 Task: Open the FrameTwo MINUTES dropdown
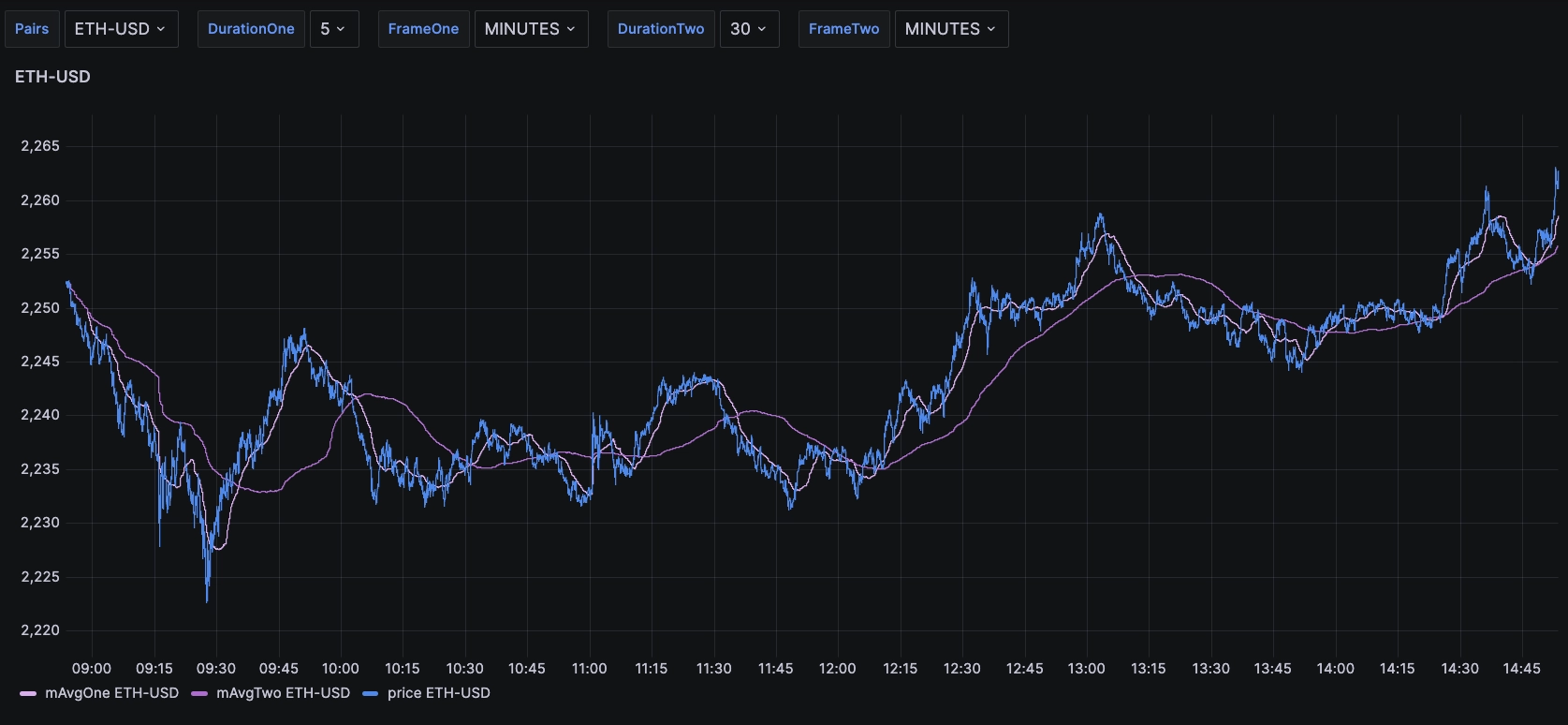point(951,29)
